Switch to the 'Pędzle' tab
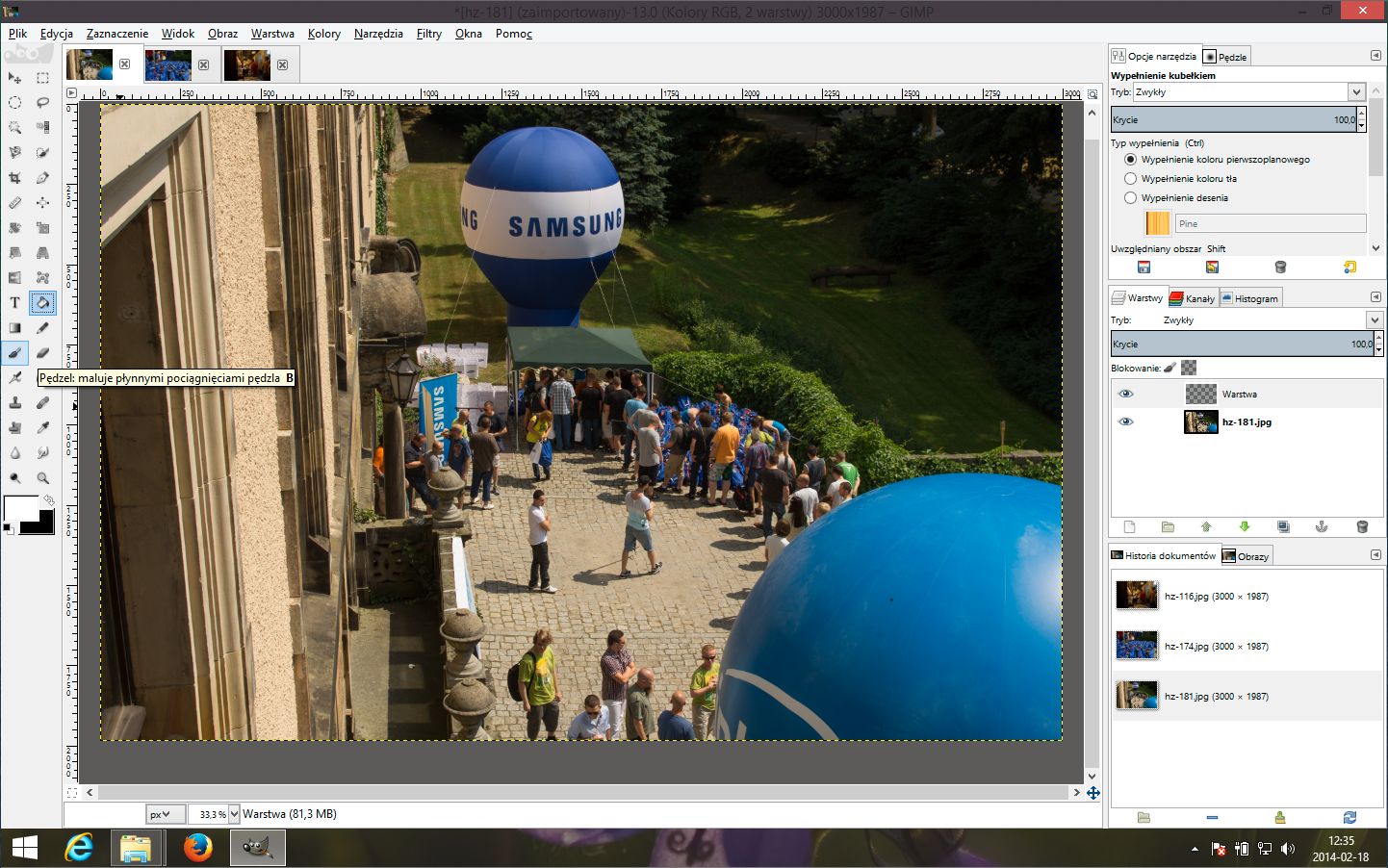 coord(1225,57)
